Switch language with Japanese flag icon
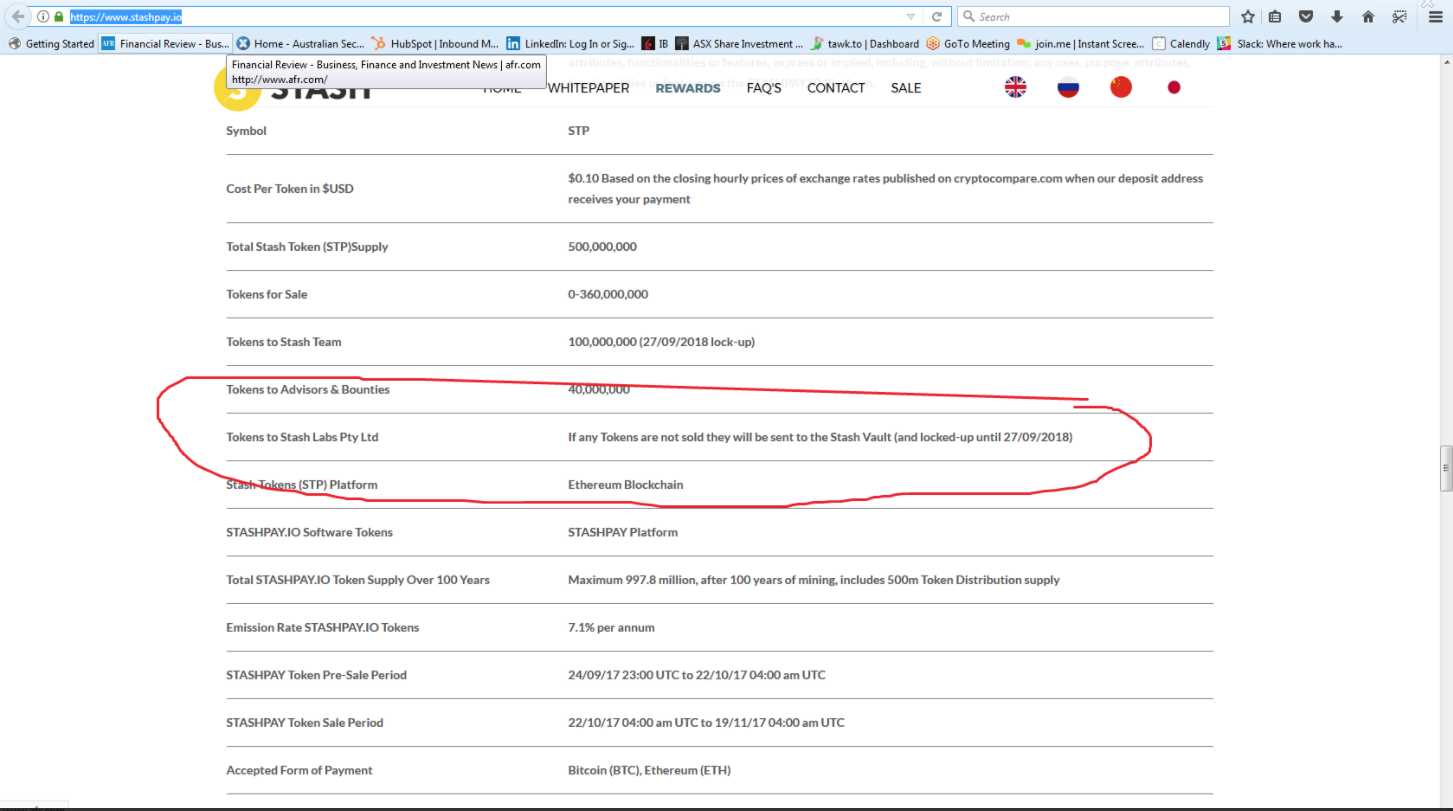The width and height of the screenshot is (1453, 811). pos(1174,87)
